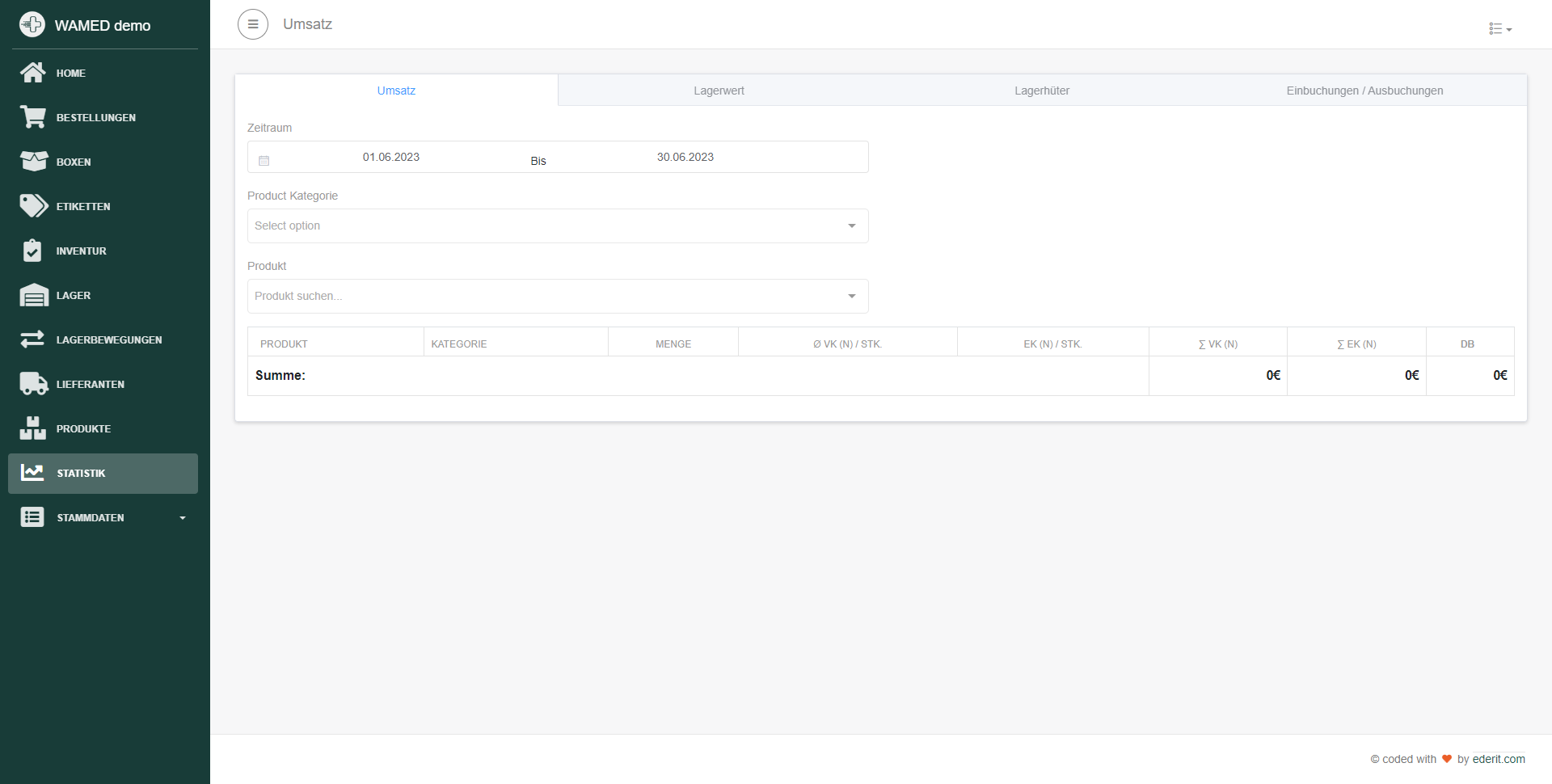1552x784 pixels.
Task: Follow the ederit.com footer link
Action: (x=1498, y=759)
